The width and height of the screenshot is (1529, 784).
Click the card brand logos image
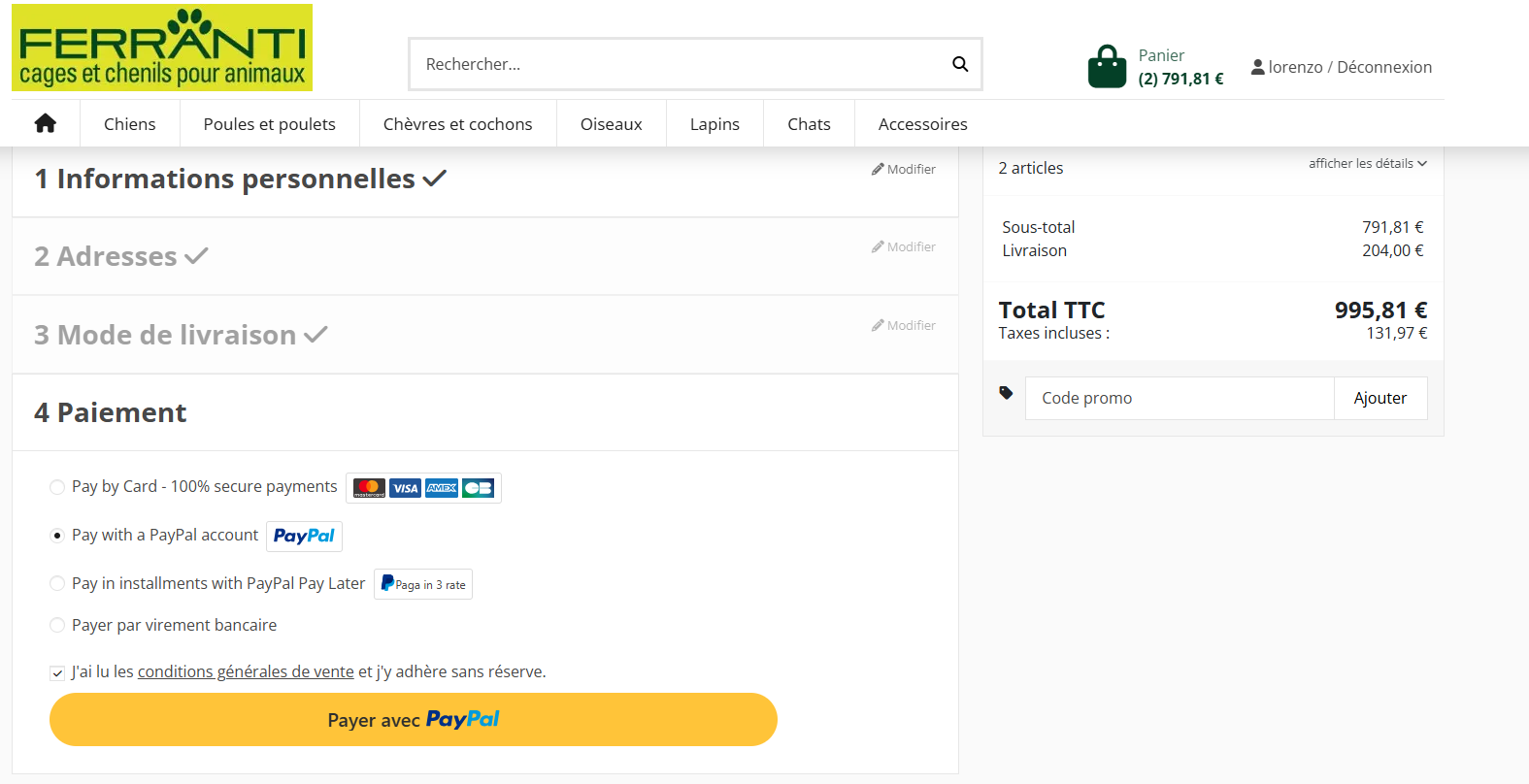point(423,488)
